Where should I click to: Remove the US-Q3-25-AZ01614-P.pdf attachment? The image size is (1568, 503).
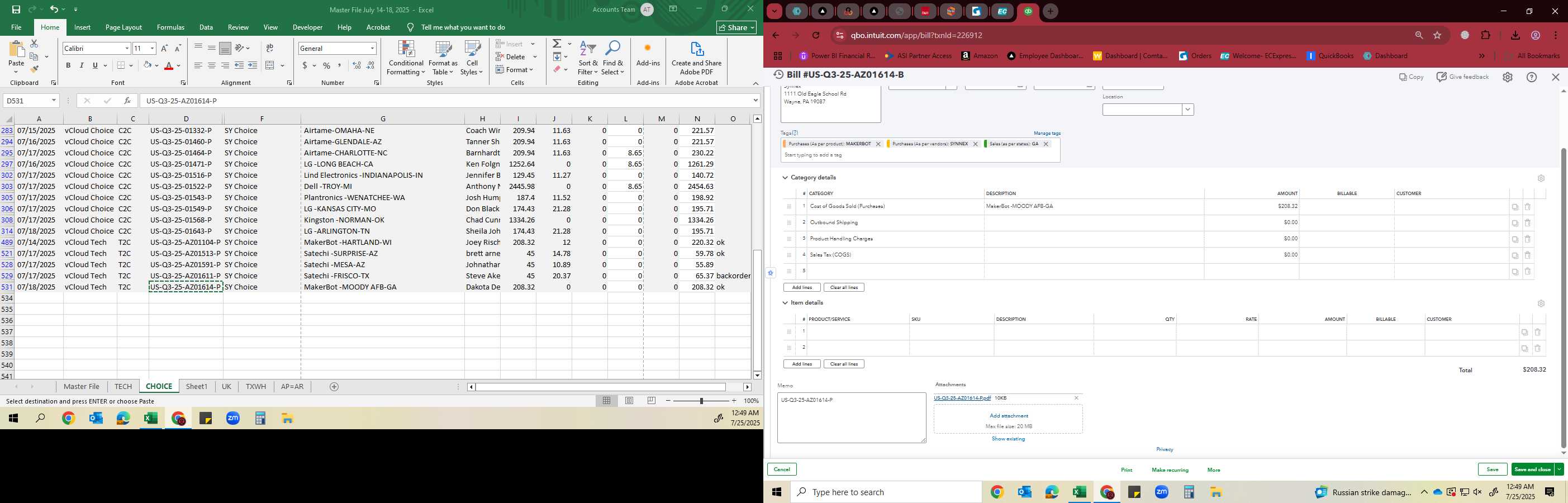point(1076,398)
